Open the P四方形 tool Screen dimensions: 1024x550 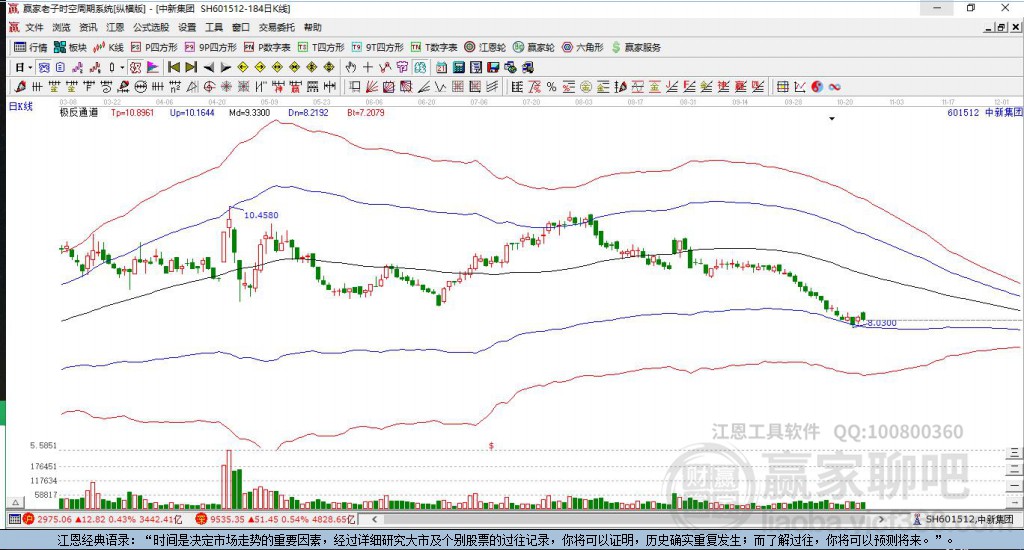pos(154,47)
